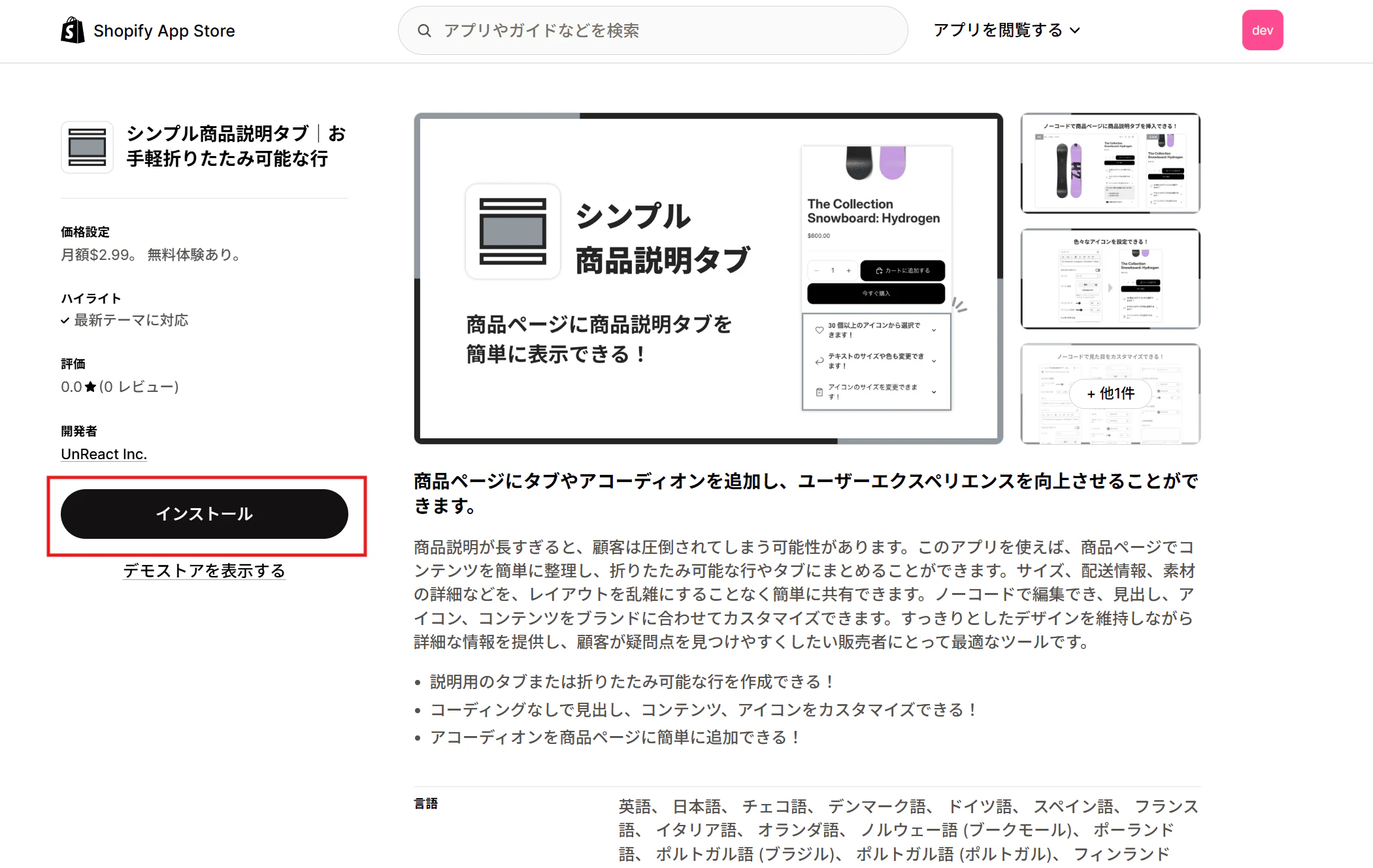Click the review star rating icon
The width and height of the screenshot is (1373, 868).
91,387
